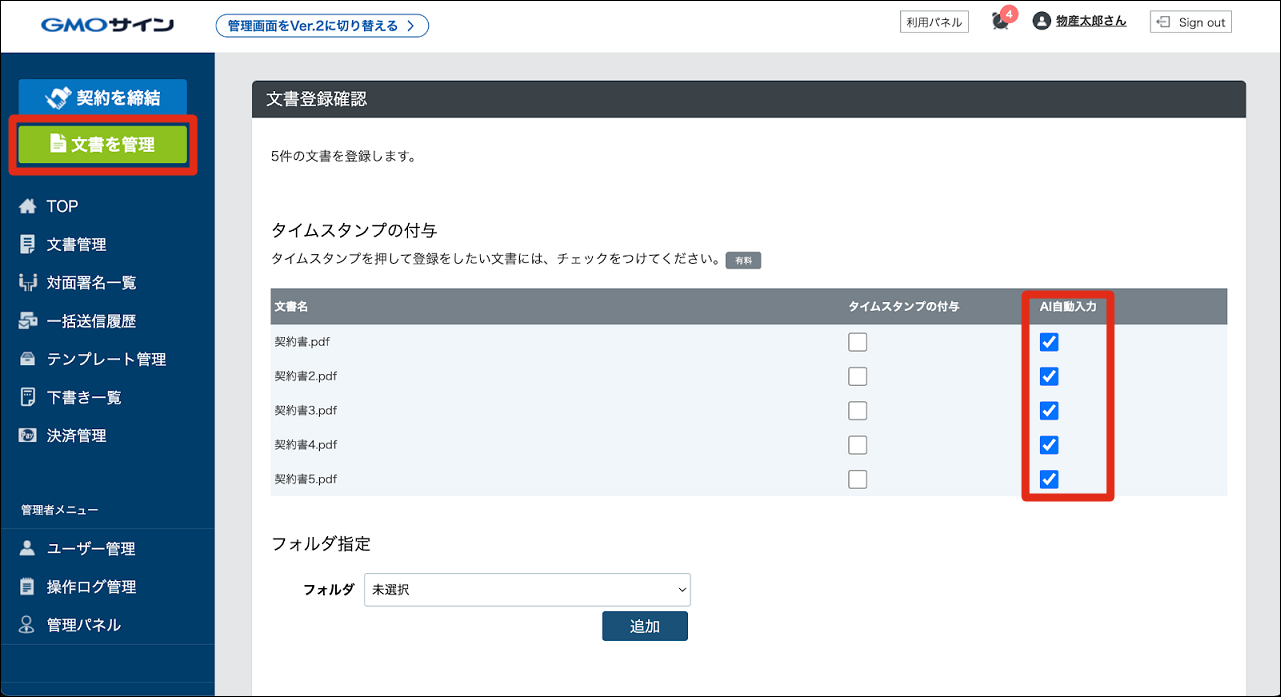Enable timestamp for 契約書5.pdf
1281x697 pixels.
coord(857,479)
